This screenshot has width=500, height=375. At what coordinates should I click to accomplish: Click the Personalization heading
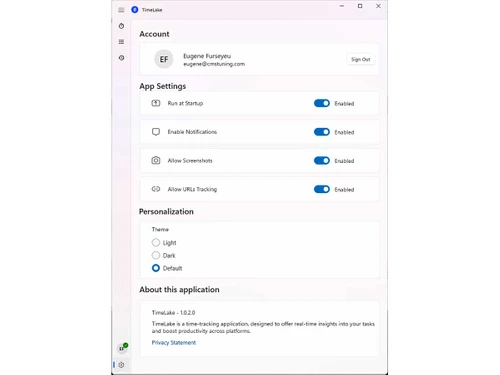click(166, 212)
